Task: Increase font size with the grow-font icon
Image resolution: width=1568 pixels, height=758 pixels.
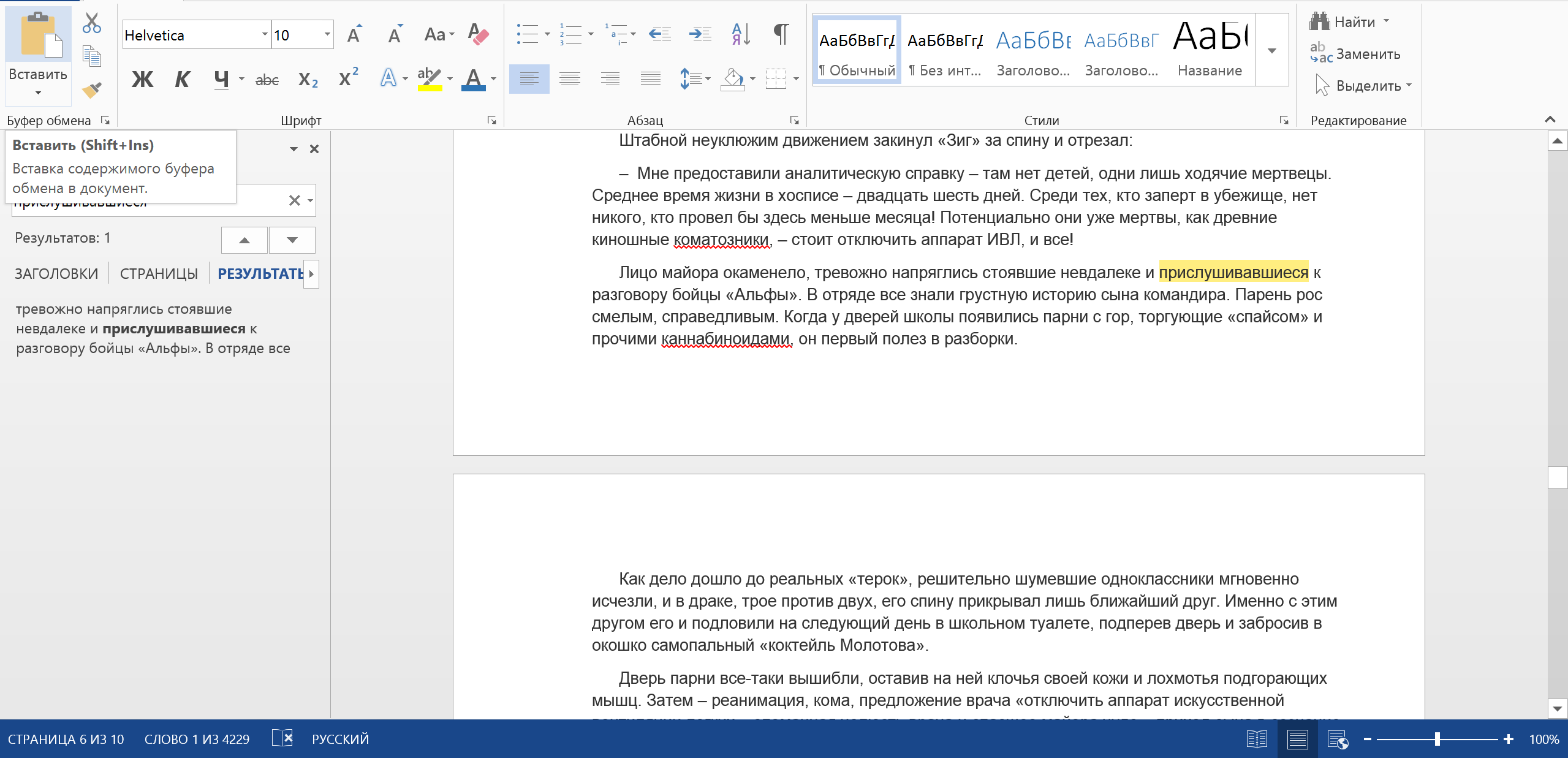Action: [354, 34]
